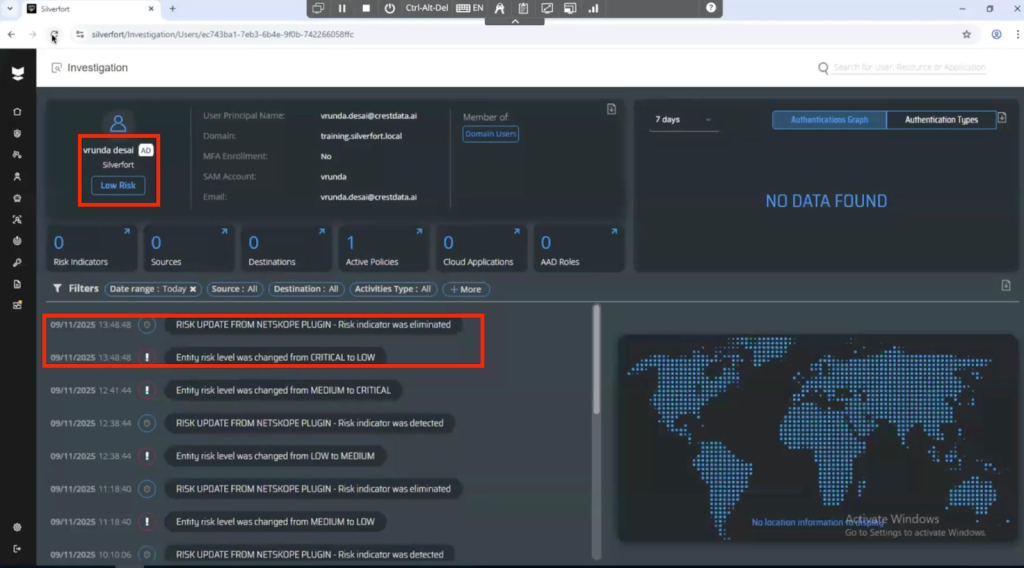Focus the User, Resource or Application search field

(909, 67)
